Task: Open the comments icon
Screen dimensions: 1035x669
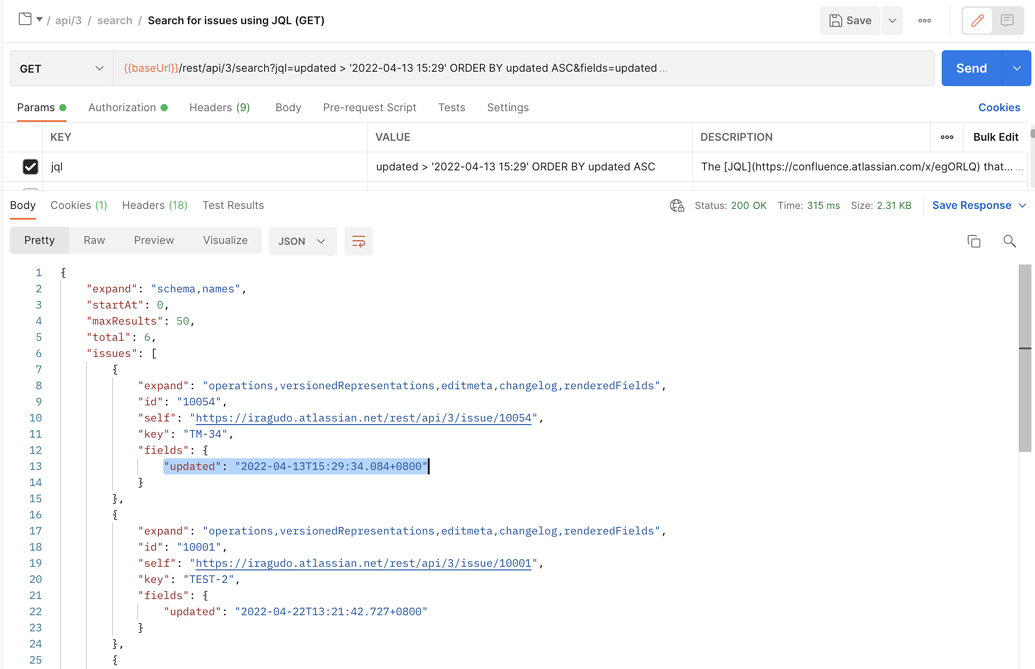Action: coord(1007,21)
